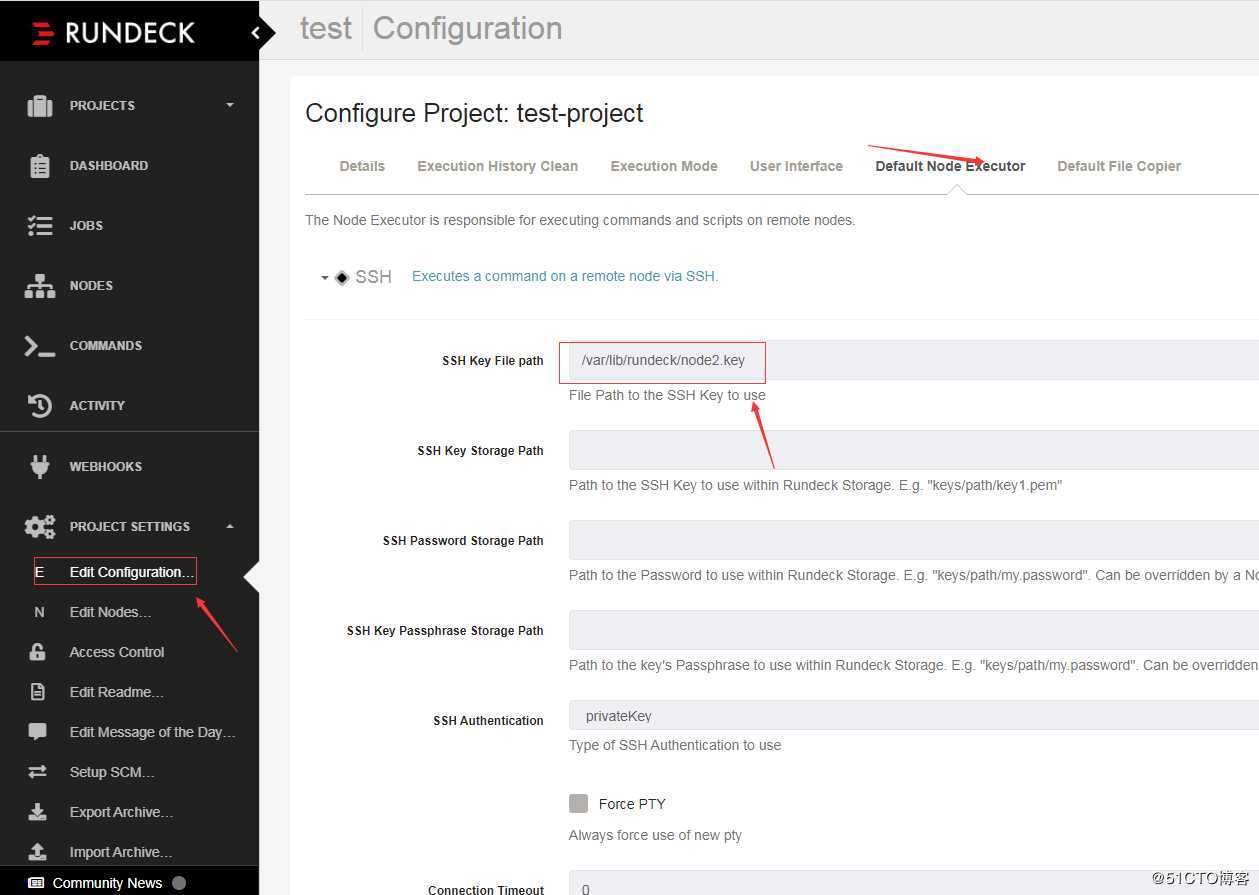Click the Community News newspaper icon
The width and height of the screenshot is (1259, 895).
36,883
